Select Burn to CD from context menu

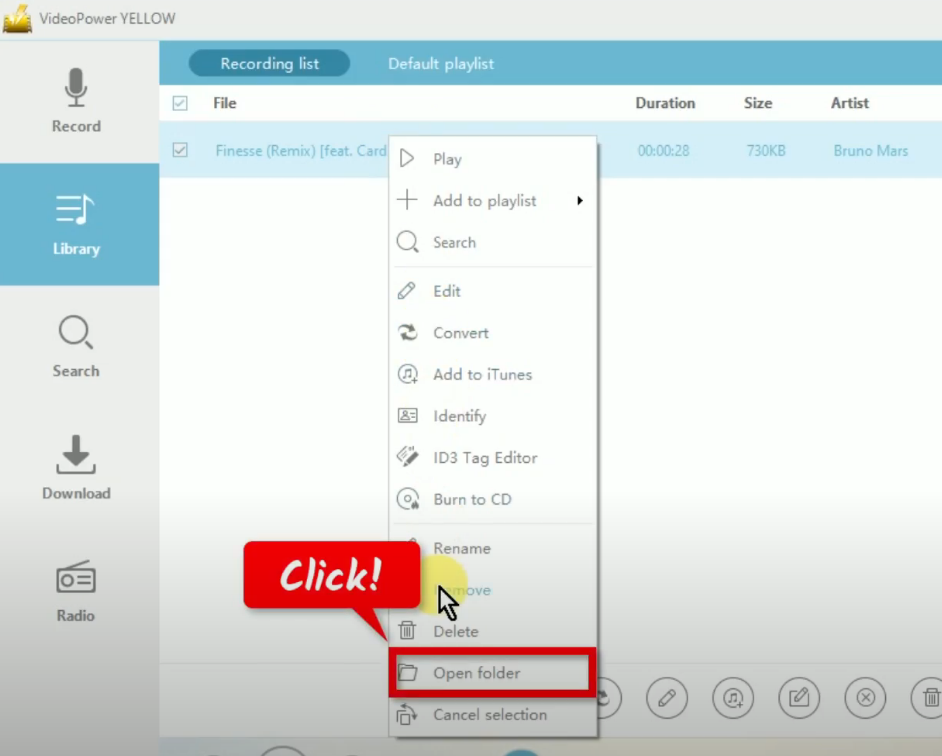471,499
